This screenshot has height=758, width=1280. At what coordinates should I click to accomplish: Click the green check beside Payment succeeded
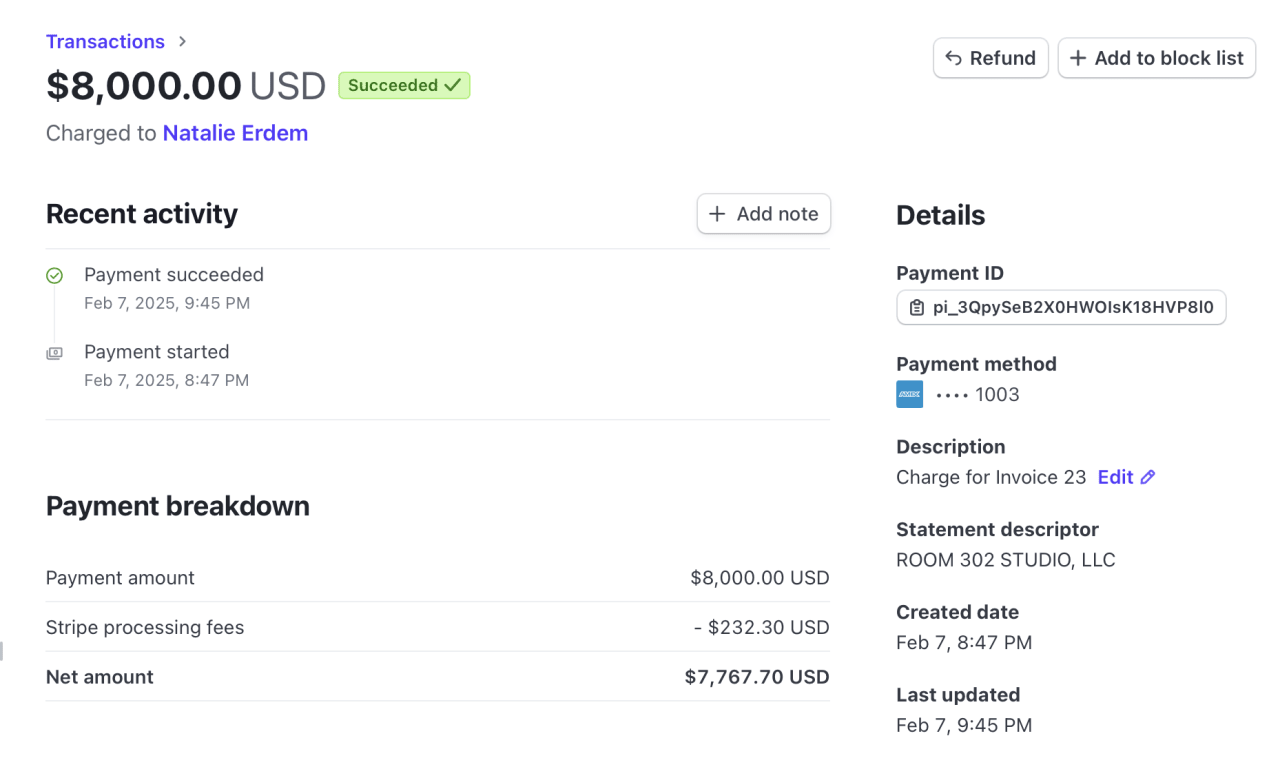[55, 274]
